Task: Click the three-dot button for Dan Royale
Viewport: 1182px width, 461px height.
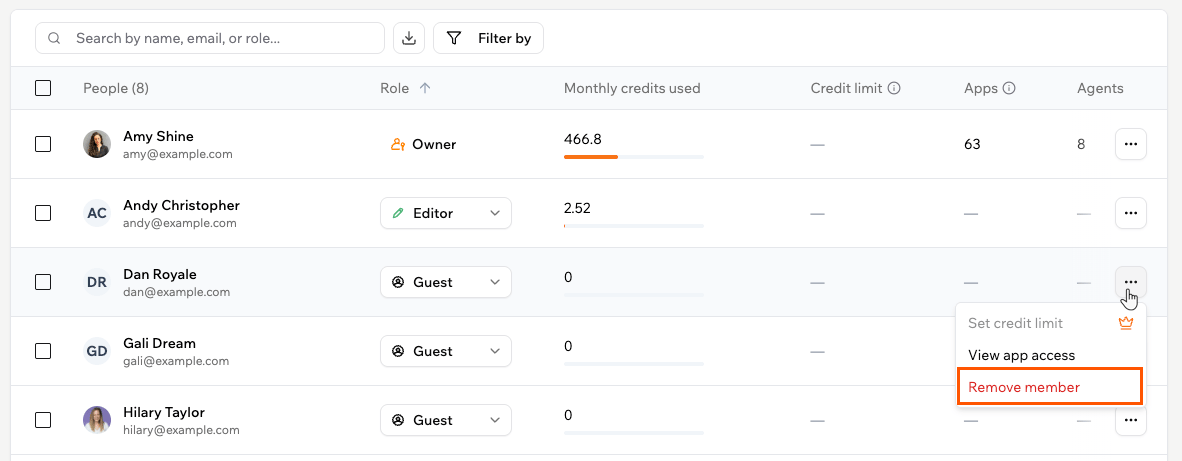Action: 1131,282
